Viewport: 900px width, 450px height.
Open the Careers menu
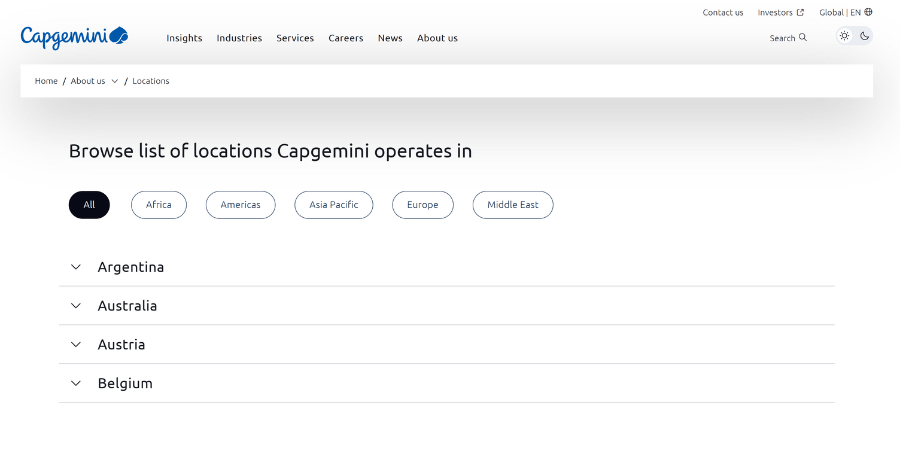click(346, 38)
